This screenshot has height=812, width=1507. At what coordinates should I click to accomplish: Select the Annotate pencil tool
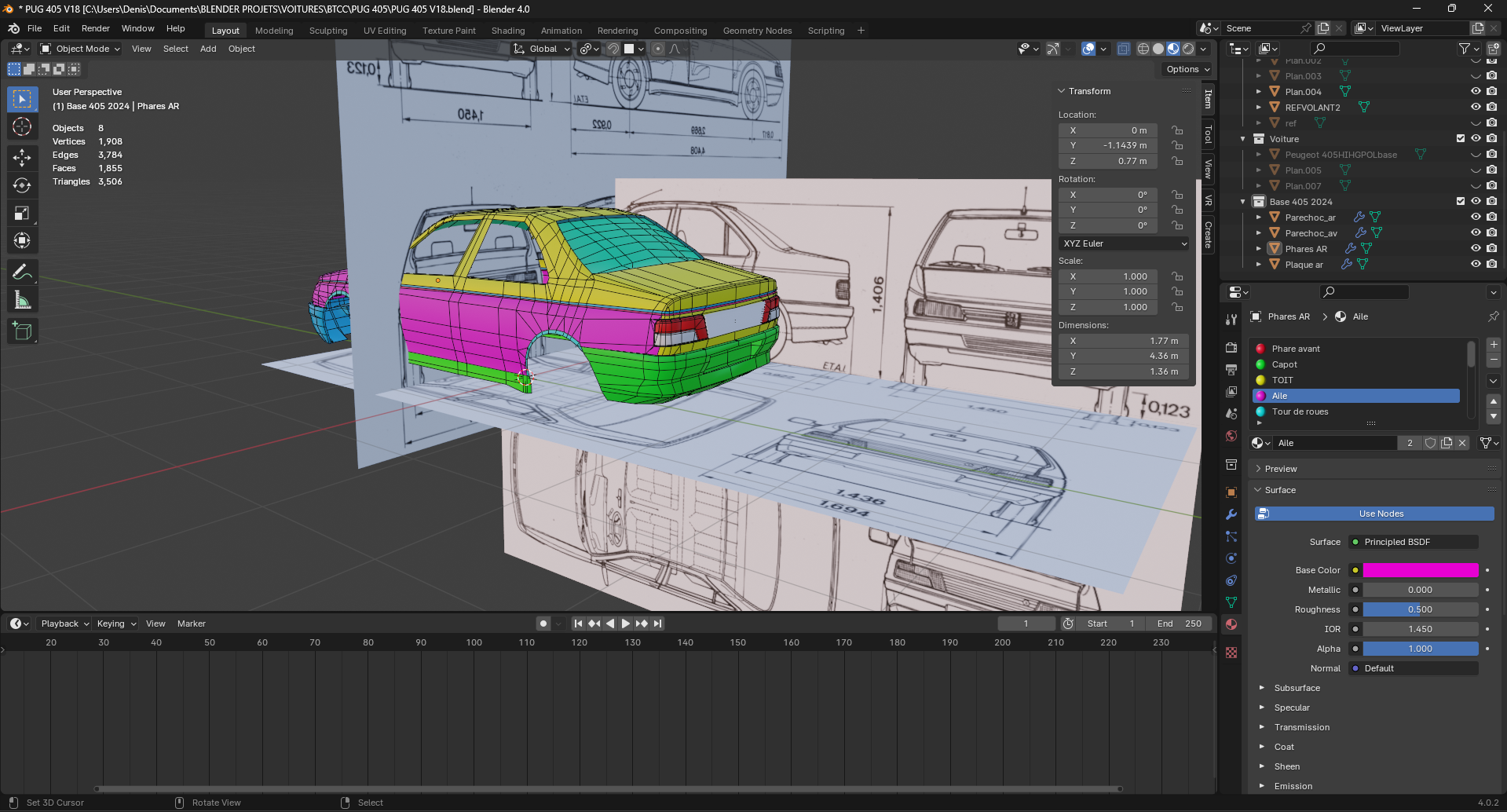pyautogui.click(x=22, y=272)
